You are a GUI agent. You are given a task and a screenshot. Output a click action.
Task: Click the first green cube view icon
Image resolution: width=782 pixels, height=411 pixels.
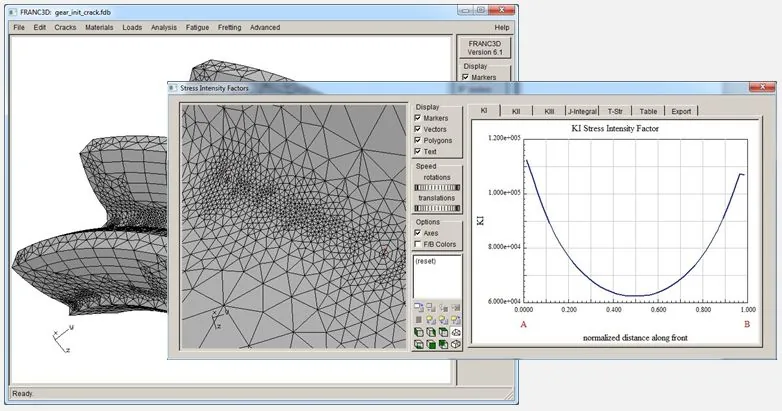click(x=419, y=332)
